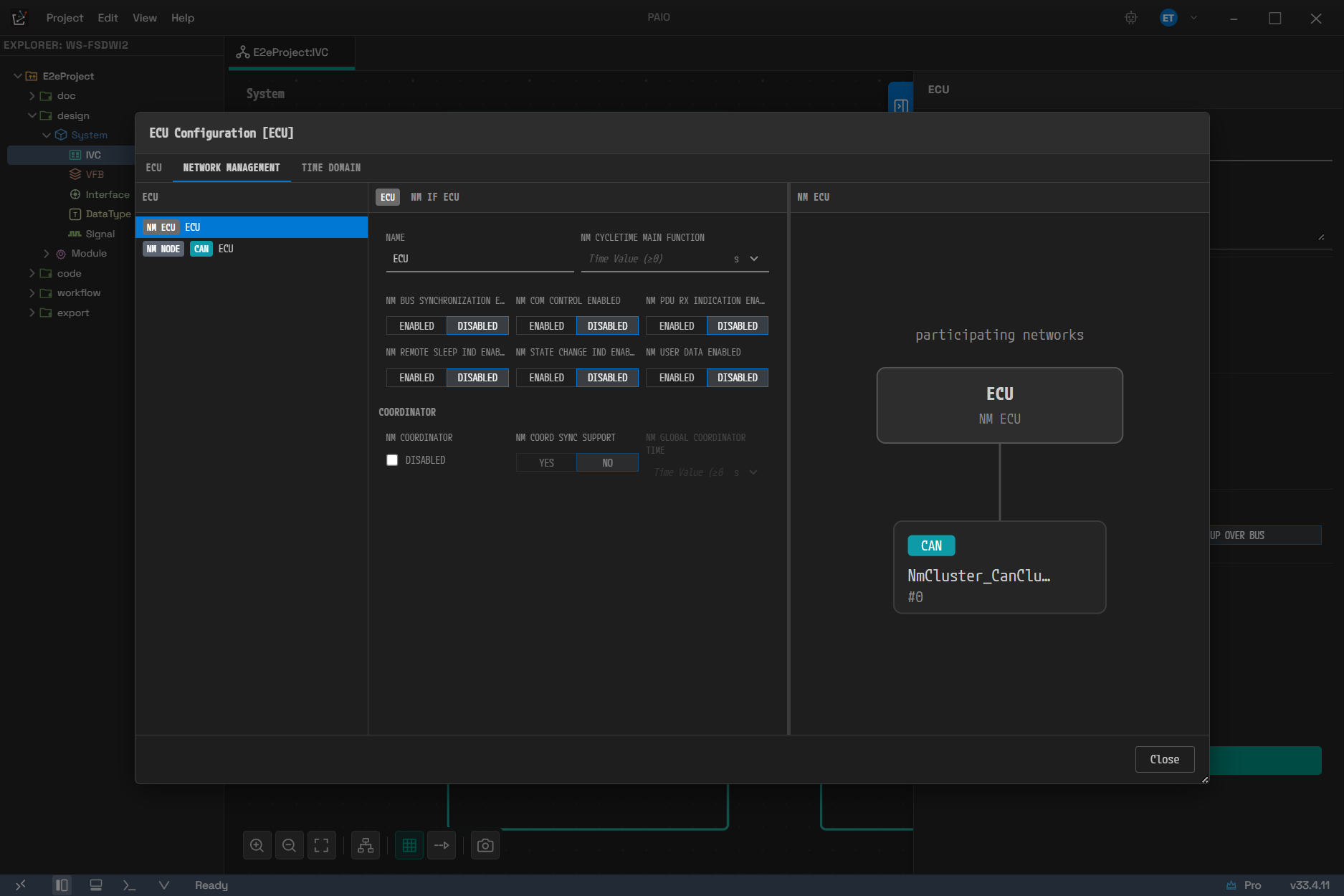
Task: Toggle the sidebar layout icon in status bar
Action: coord(62,885)
